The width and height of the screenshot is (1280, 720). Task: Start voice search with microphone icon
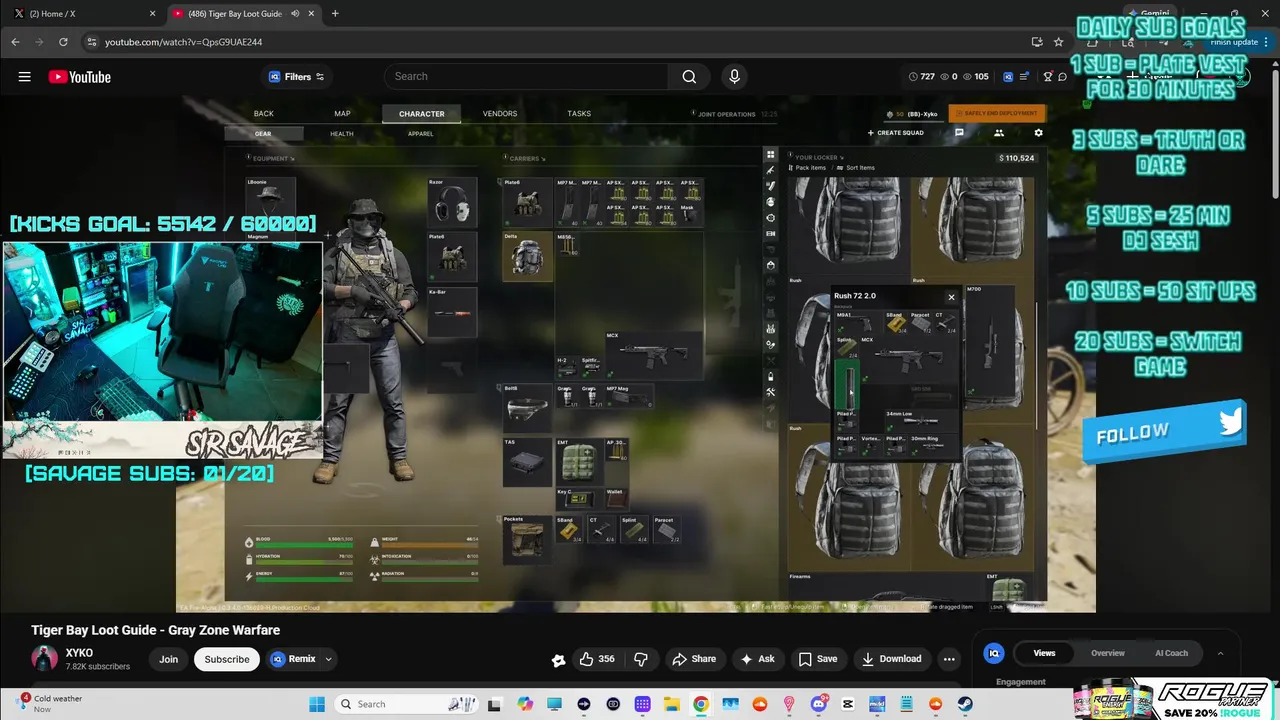click(735, 77)
